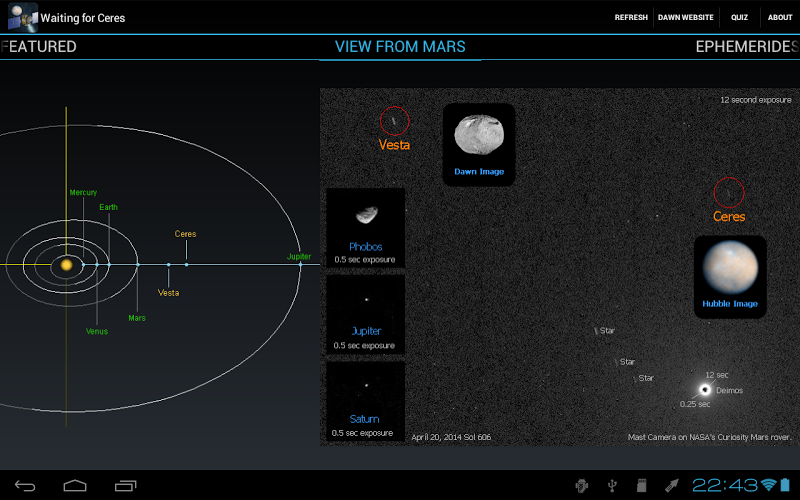Tap the red circle marking Ceres
The image size is (800, 500).
click(x=729, y=192)
